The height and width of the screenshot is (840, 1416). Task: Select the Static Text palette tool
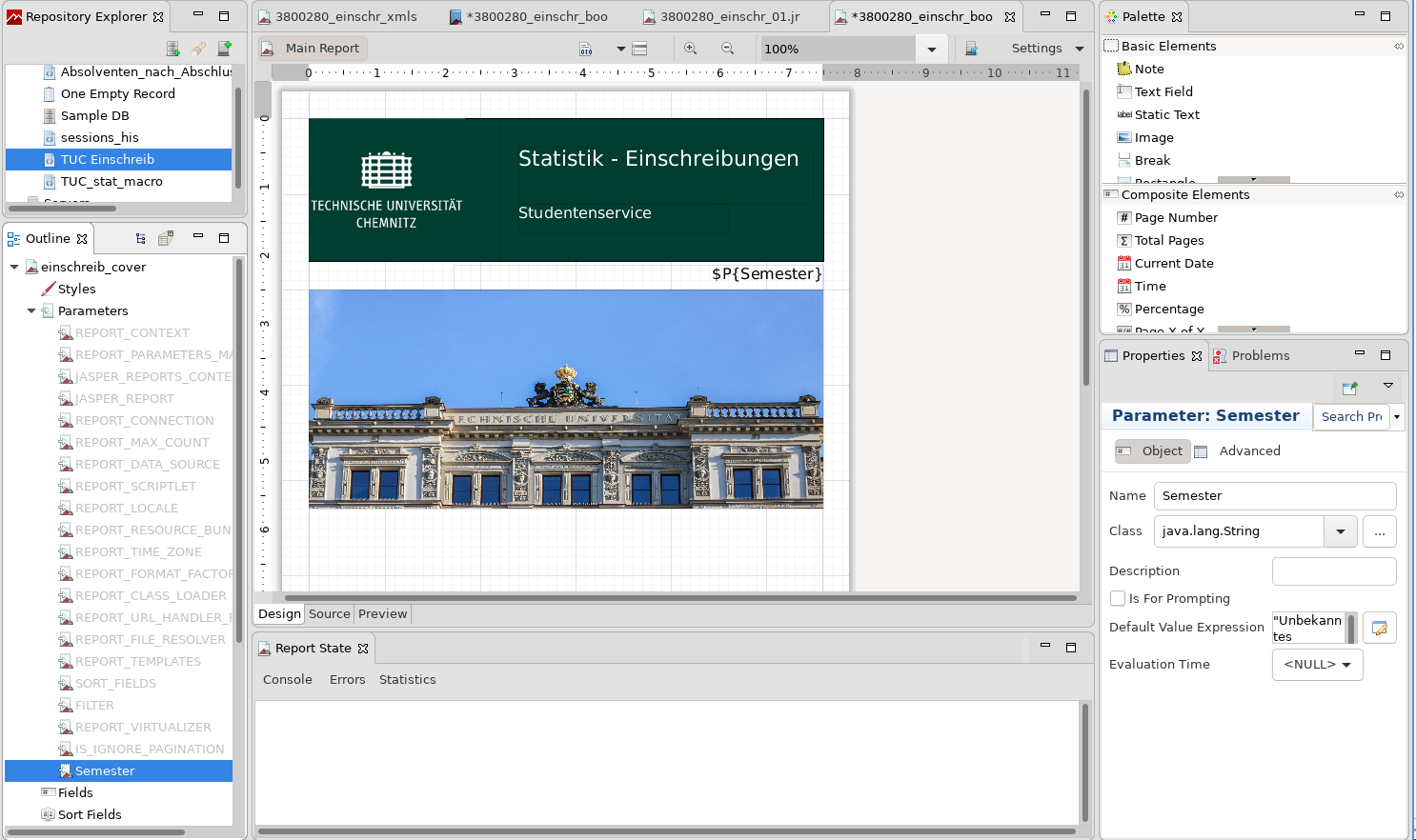pos(1166,115)
